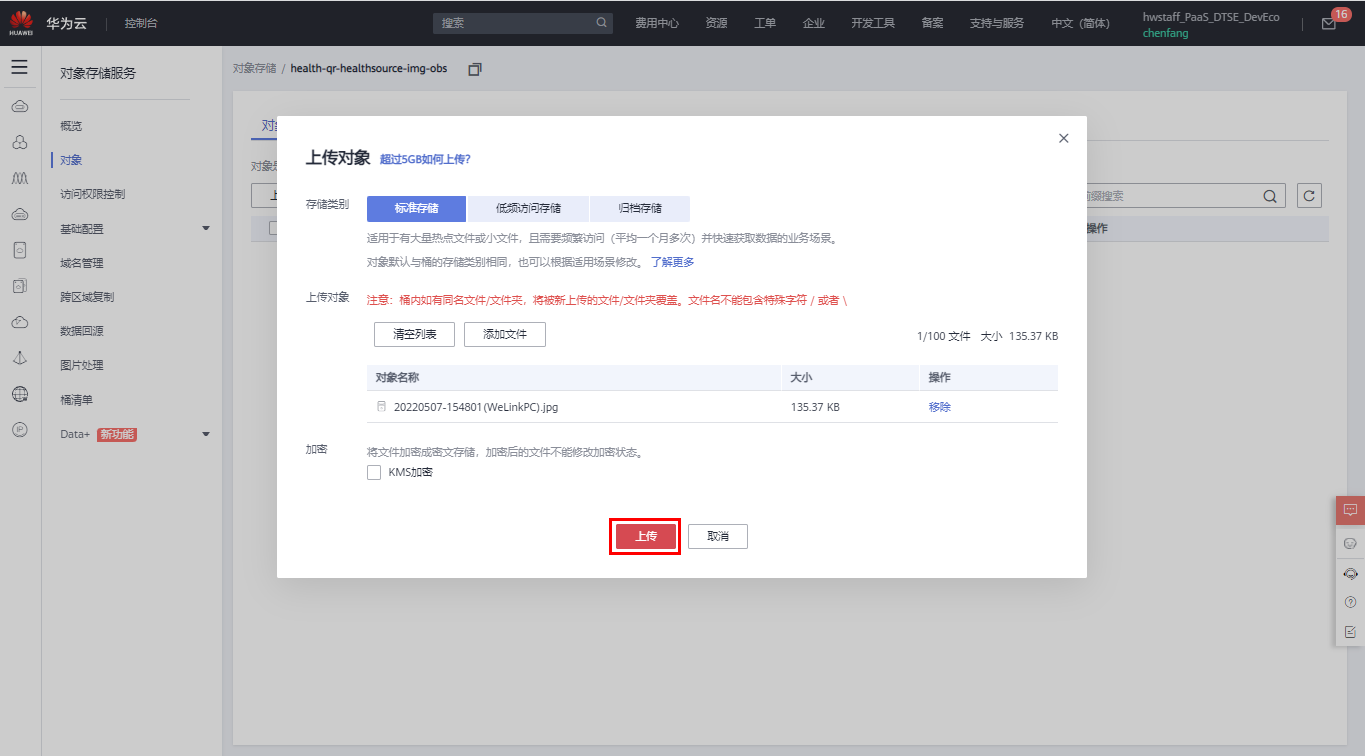Select 低频访问存储 storage class
Image resolution: width=1365 pixels, height=756 pixels.
(528, 209)
